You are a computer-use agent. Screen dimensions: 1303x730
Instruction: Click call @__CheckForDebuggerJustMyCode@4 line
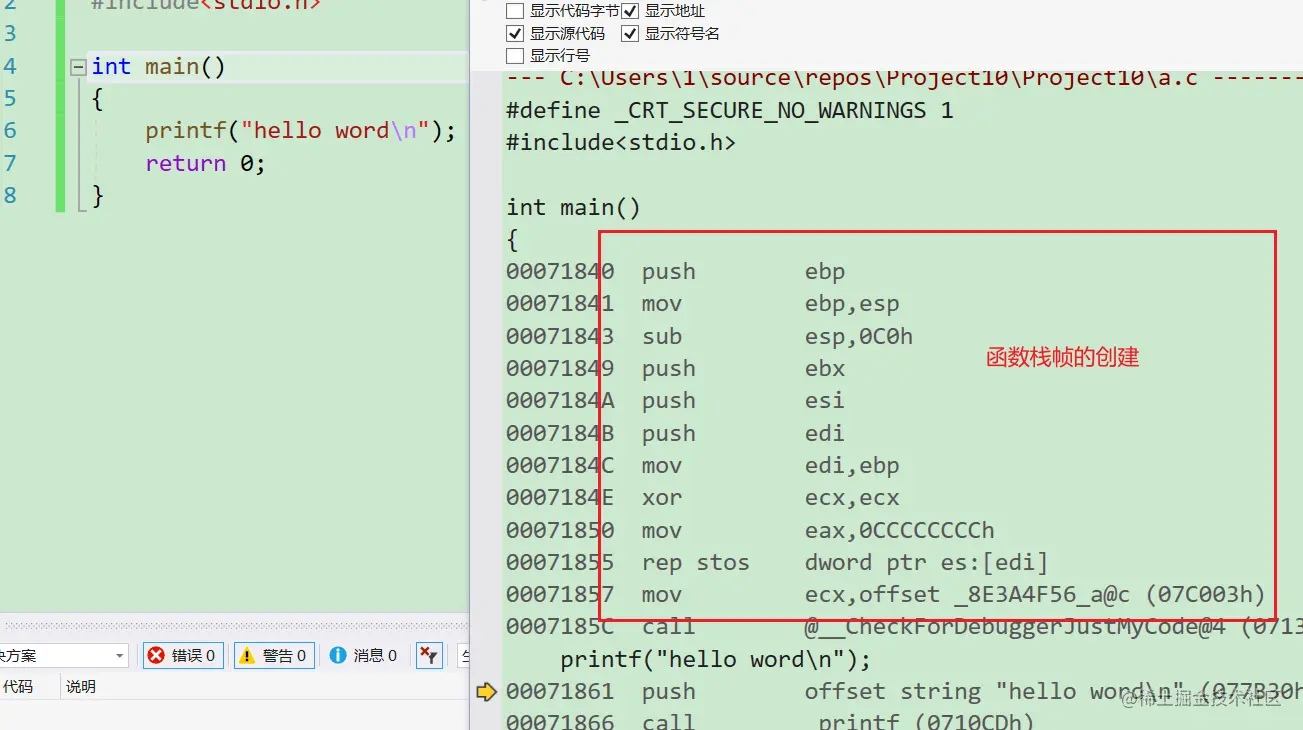coord(904,627)
